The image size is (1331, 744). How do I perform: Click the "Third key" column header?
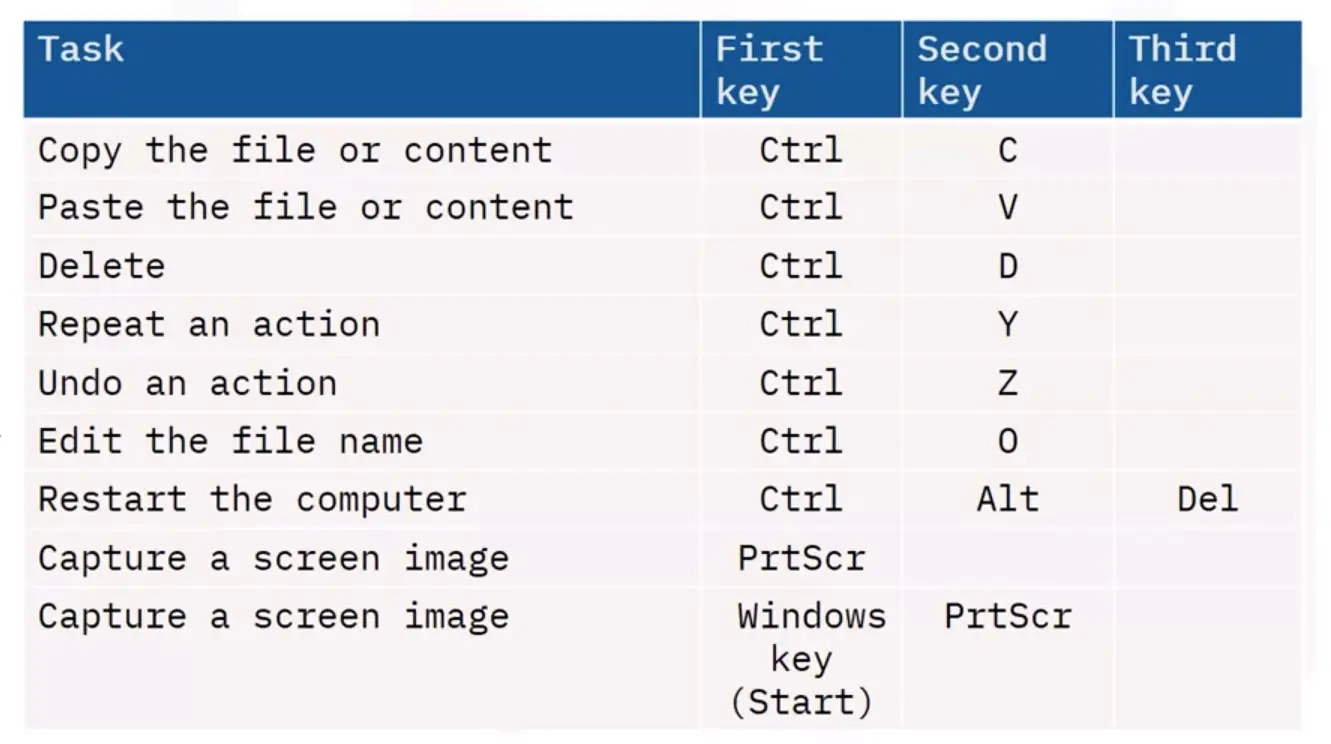coord(1182,70)
